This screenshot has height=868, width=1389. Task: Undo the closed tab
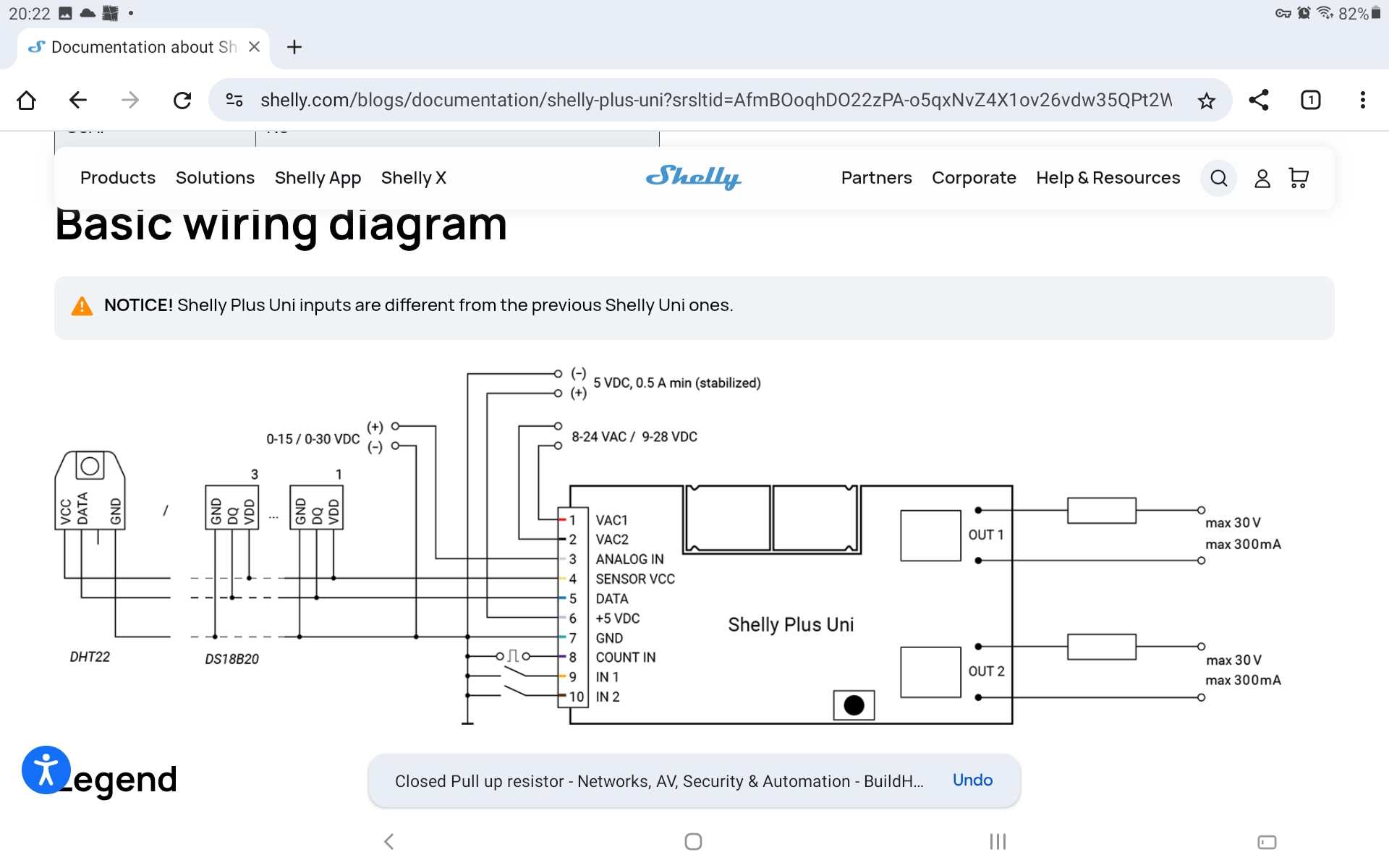pyautogui.click(x=972, y=780)
